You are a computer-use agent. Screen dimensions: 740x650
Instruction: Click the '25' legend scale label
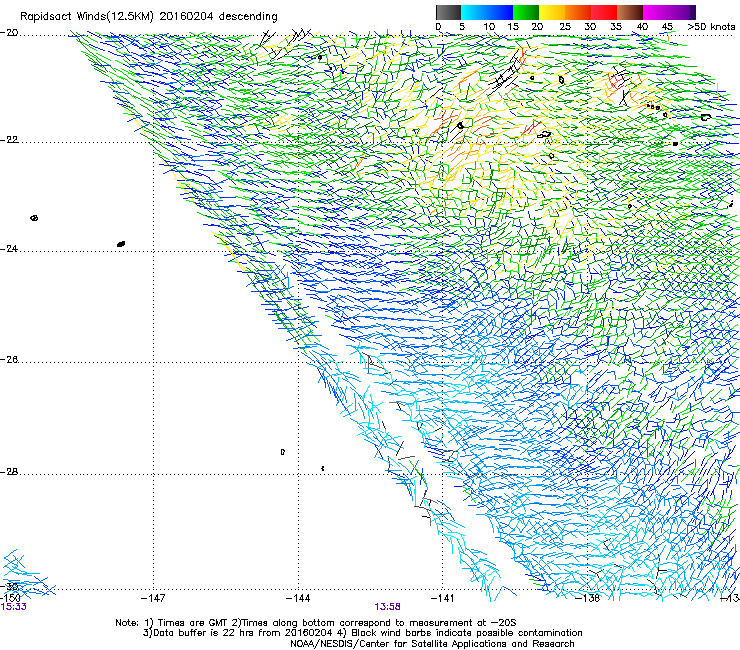(x=564, y=27)
